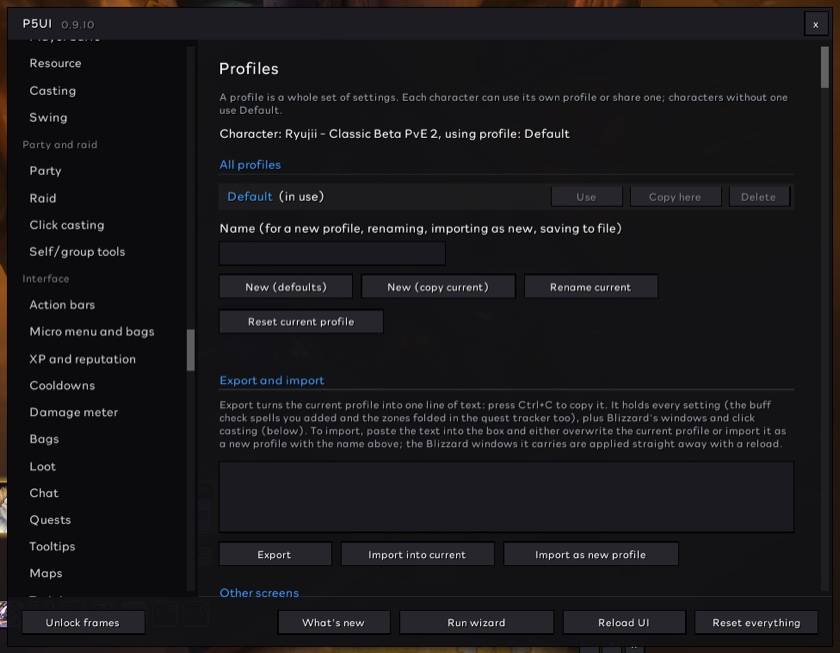Open Click casting settings
The image size is (840, 653).
(x=66, y=225)
